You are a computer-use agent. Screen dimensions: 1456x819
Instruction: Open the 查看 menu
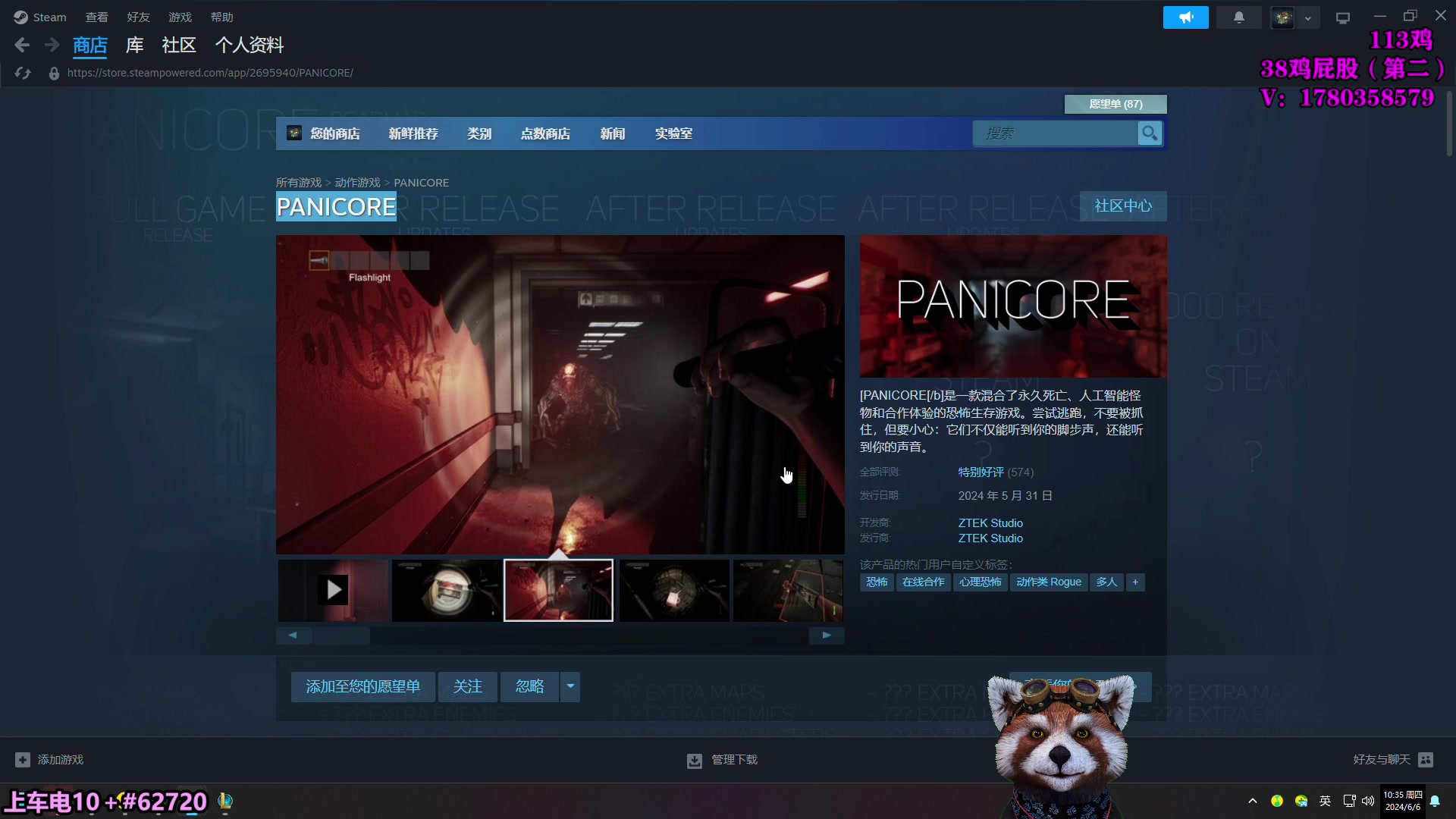[96, 17]
